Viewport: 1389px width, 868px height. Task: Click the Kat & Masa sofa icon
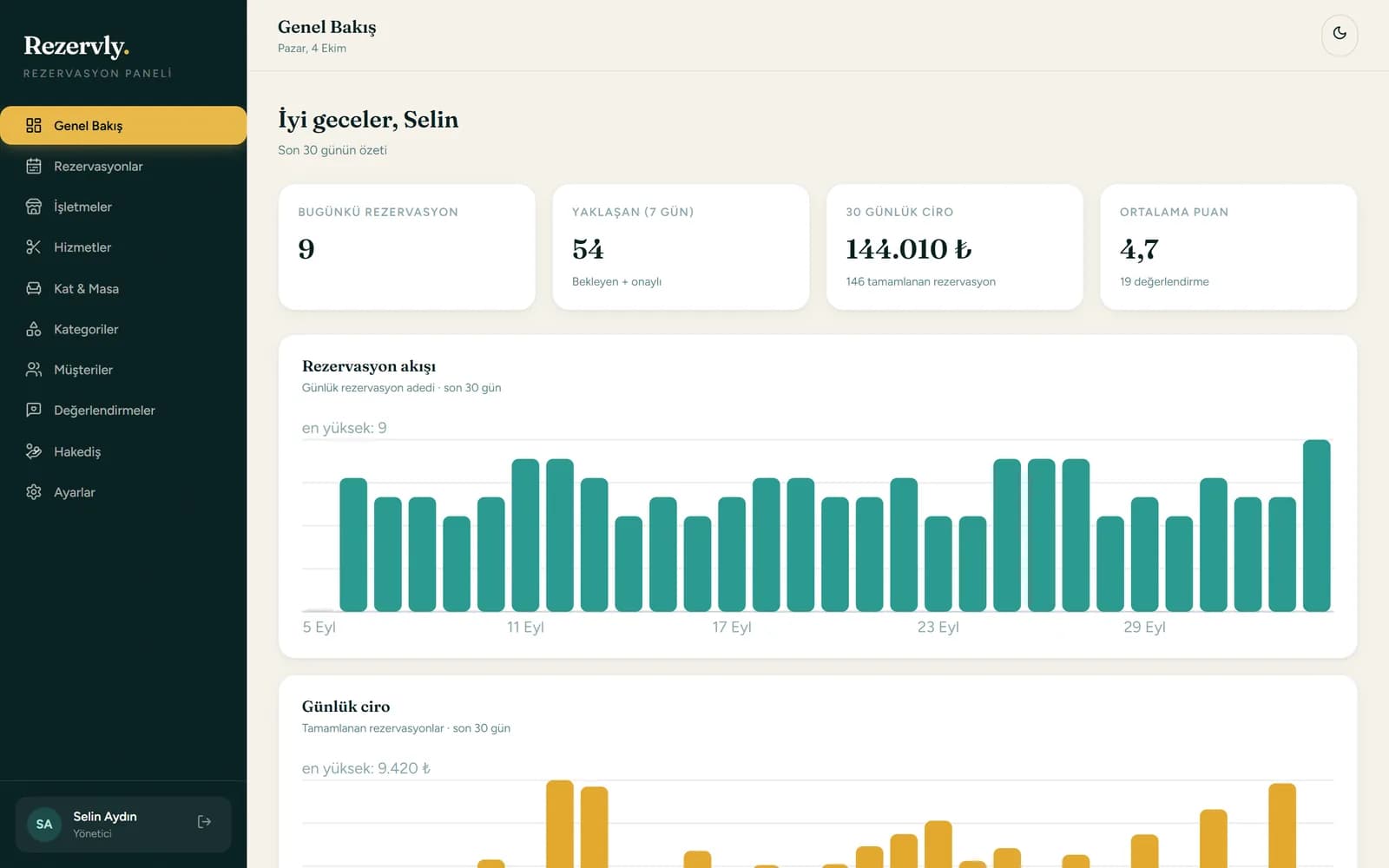(34, 288)
